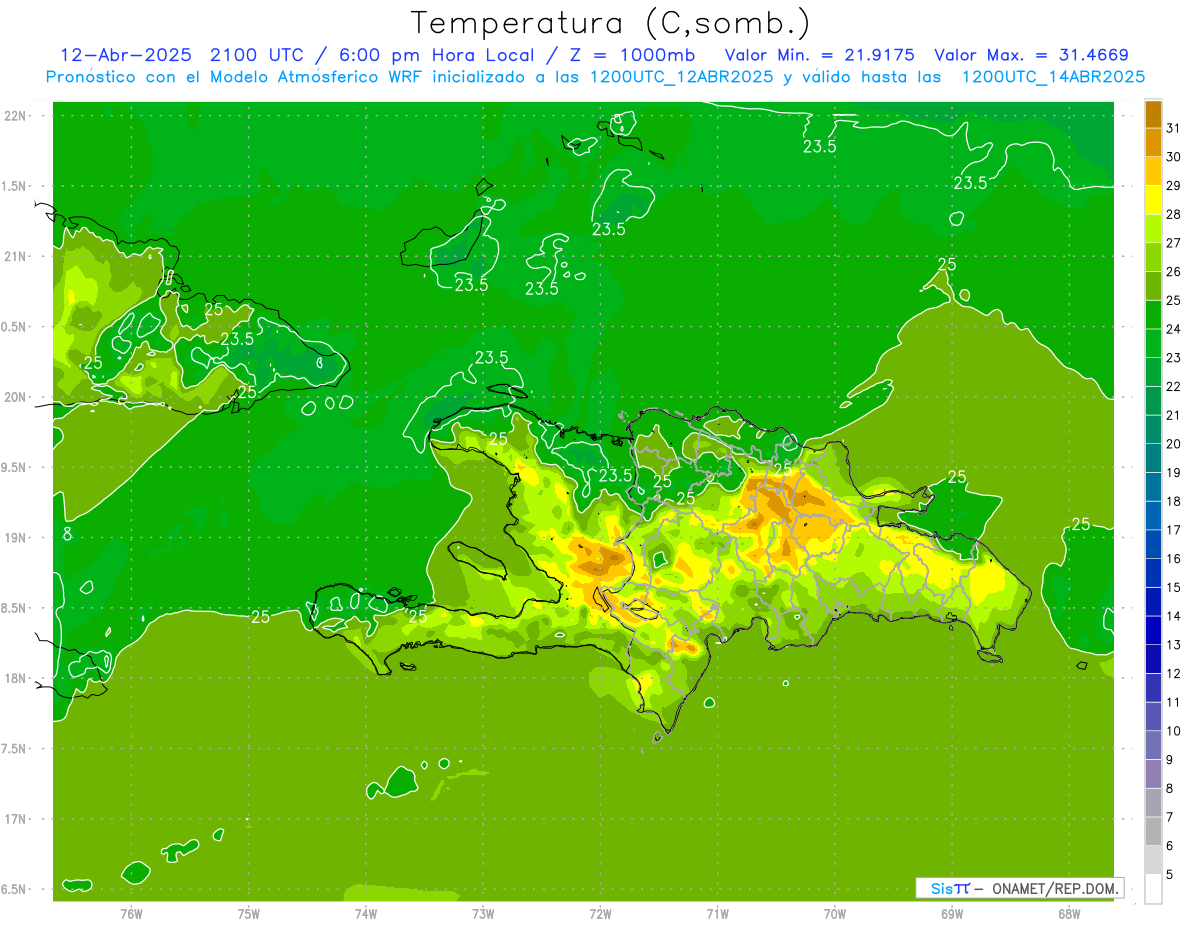Click the 17N latitude axis label

[15, 819]
